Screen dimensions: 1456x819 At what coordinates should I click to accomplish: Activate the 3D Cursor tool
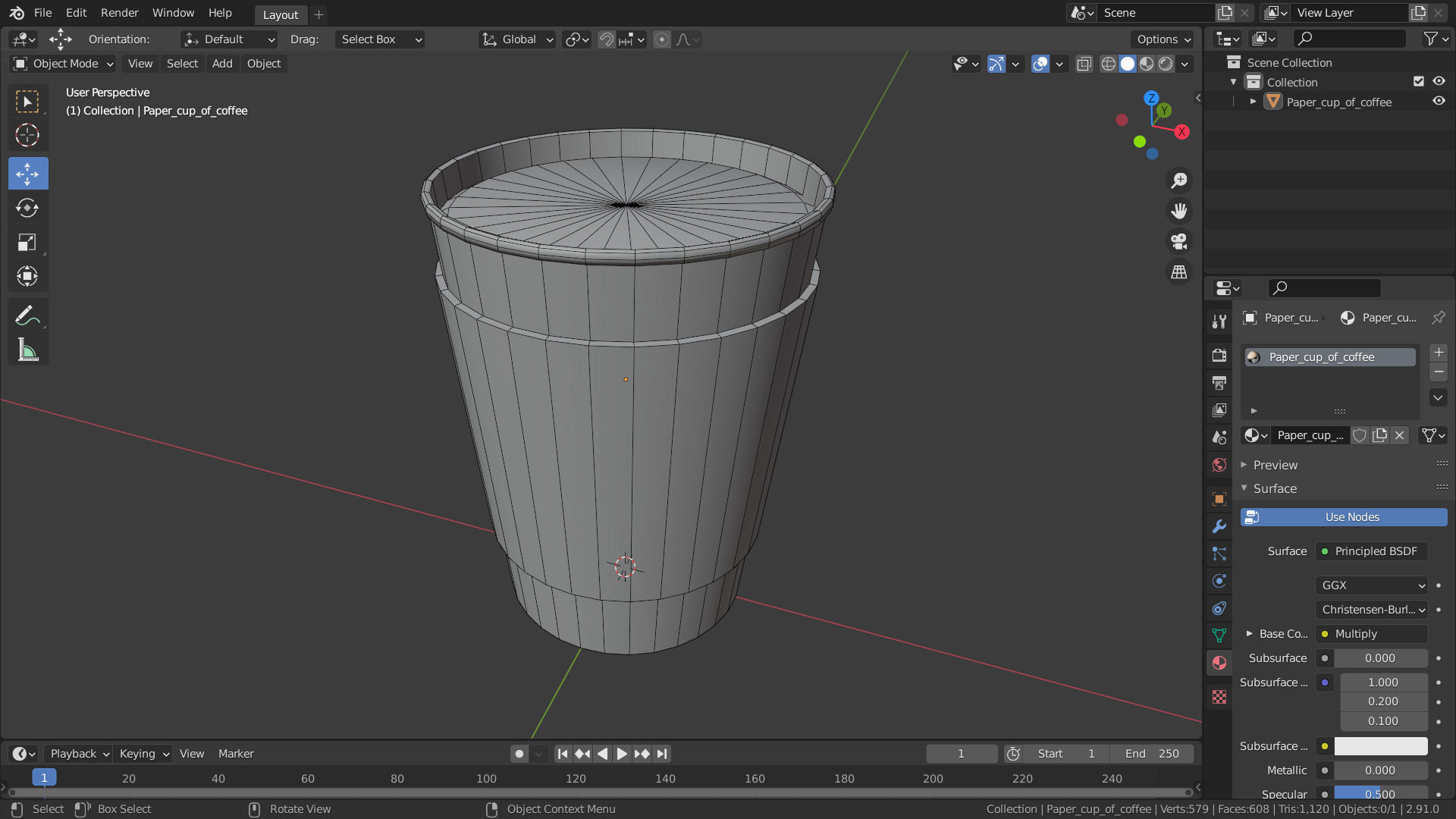pyautogui.click(x=28, y=136)
